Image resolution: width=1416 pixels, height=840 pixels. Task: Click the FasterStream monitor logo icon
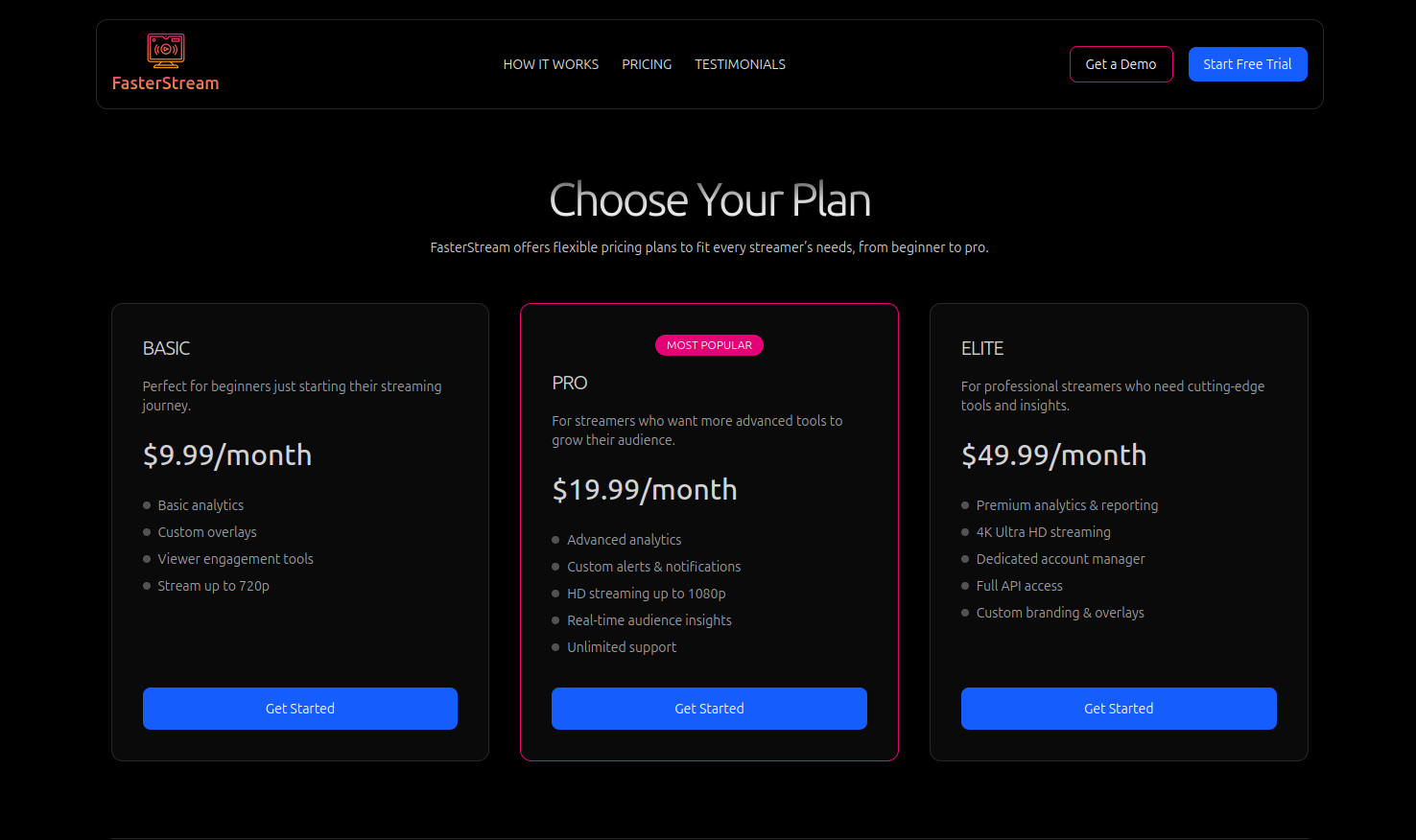point(166,51)
